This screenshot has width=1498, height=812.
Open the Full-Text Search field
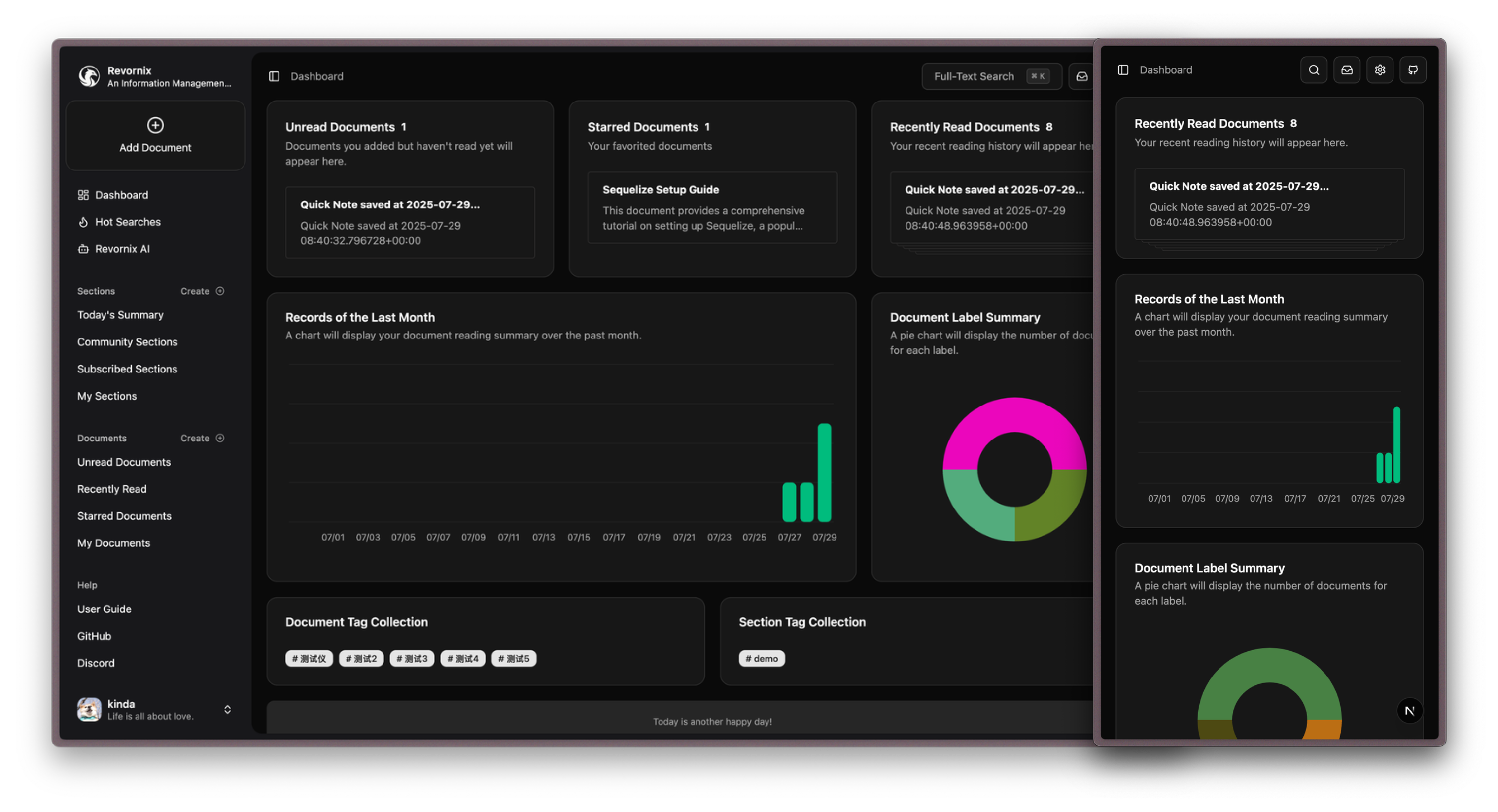[x=990, y=76]
